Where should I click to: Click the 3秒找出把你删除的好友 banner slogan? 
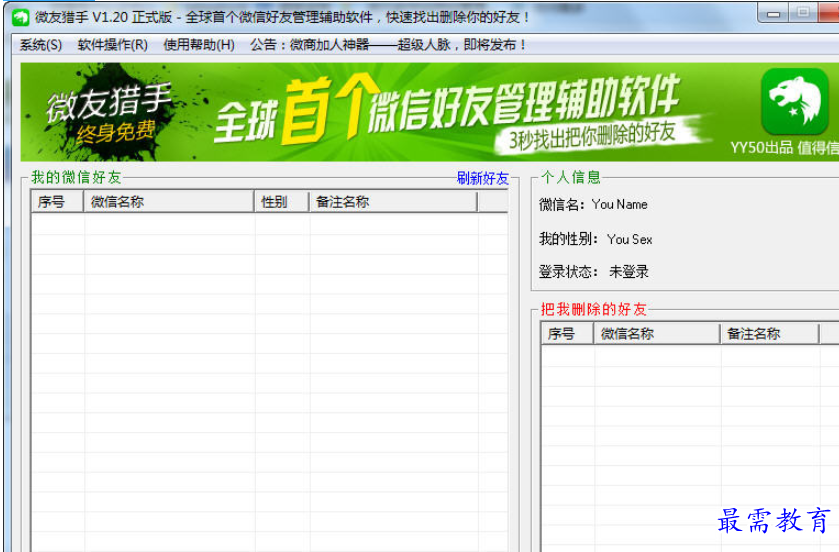click(592, 135)
